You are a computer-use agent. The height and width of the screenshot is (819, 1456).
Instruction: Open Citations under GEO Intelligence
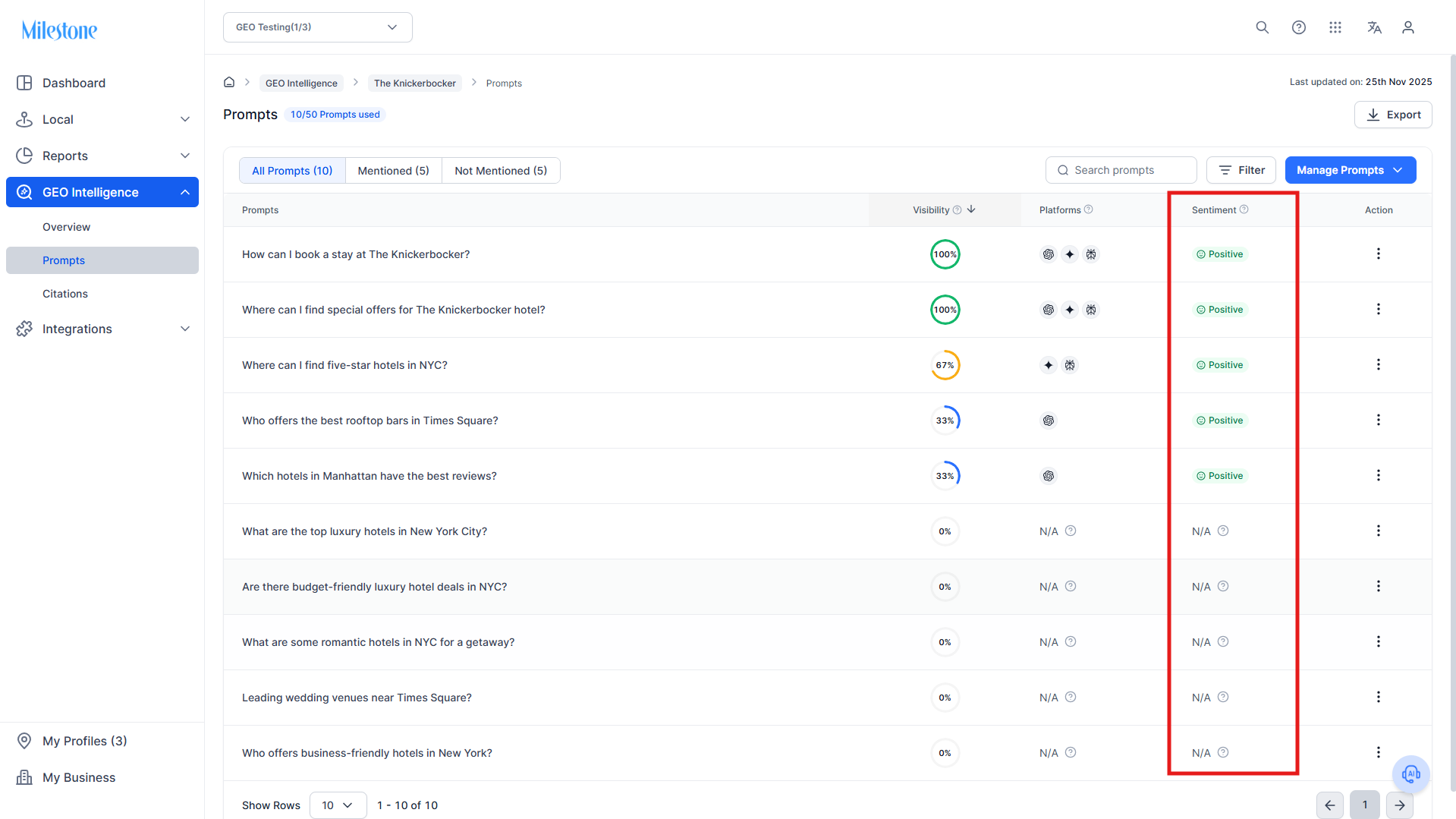102,294
